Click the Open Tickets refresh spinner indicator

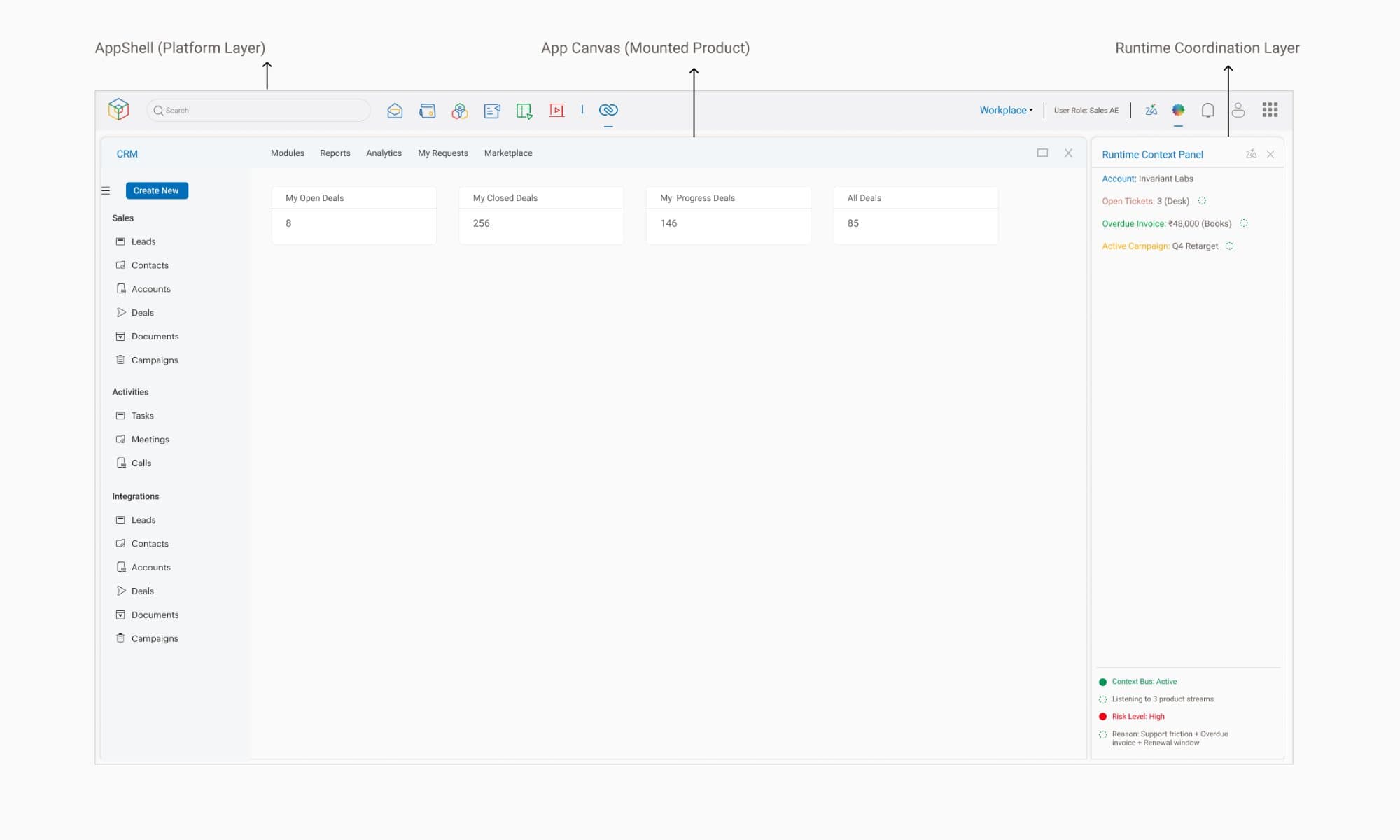coord(1203,201)
